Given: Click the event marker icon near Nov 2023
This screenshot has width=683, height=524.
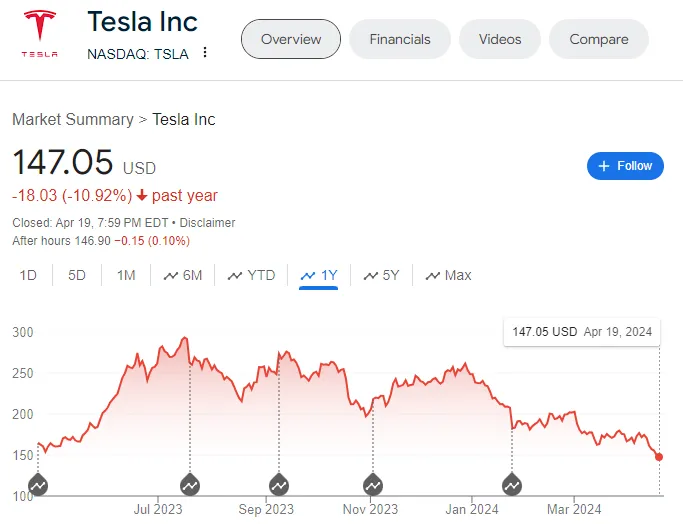Looking at the screenshot, I should point(373,484).
